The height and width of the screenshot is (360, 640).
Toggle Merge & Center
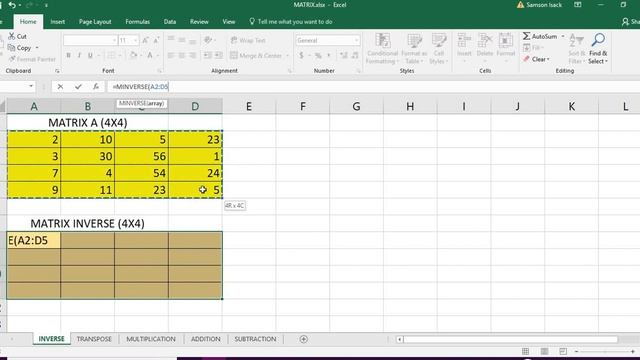(256, 56)
